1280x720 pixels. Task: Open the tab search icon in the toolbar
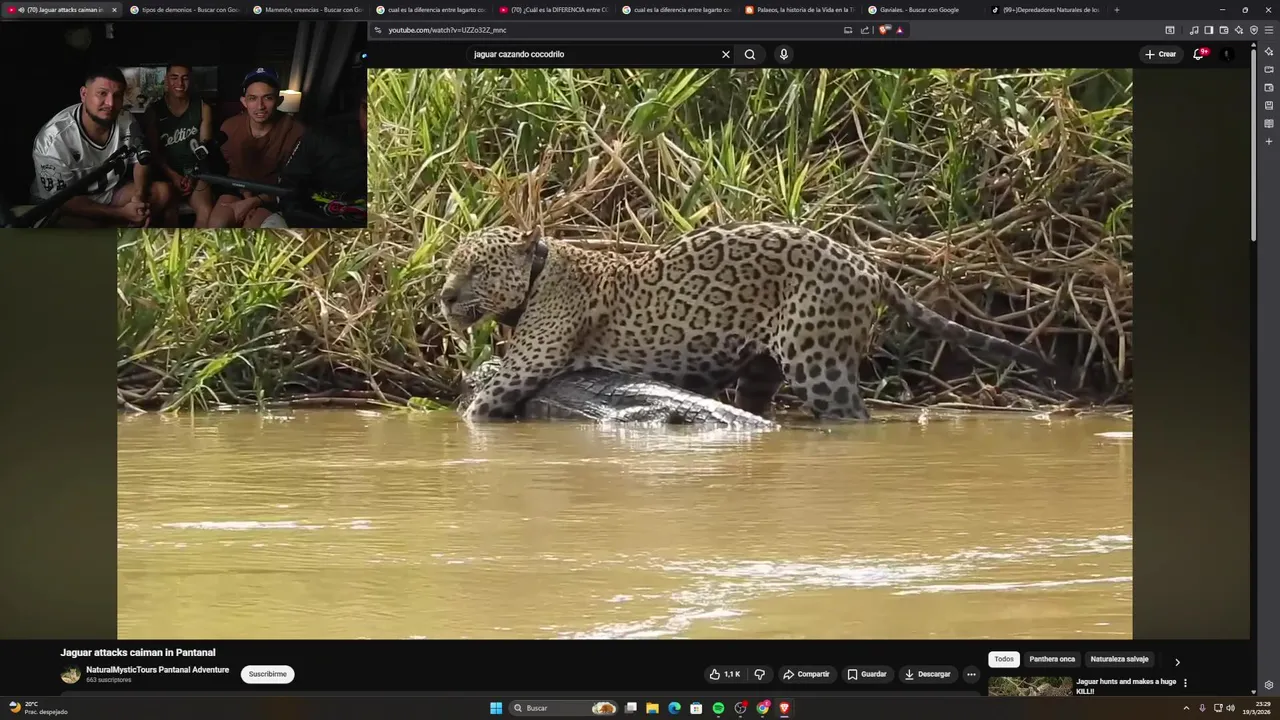click(1170, 30)
